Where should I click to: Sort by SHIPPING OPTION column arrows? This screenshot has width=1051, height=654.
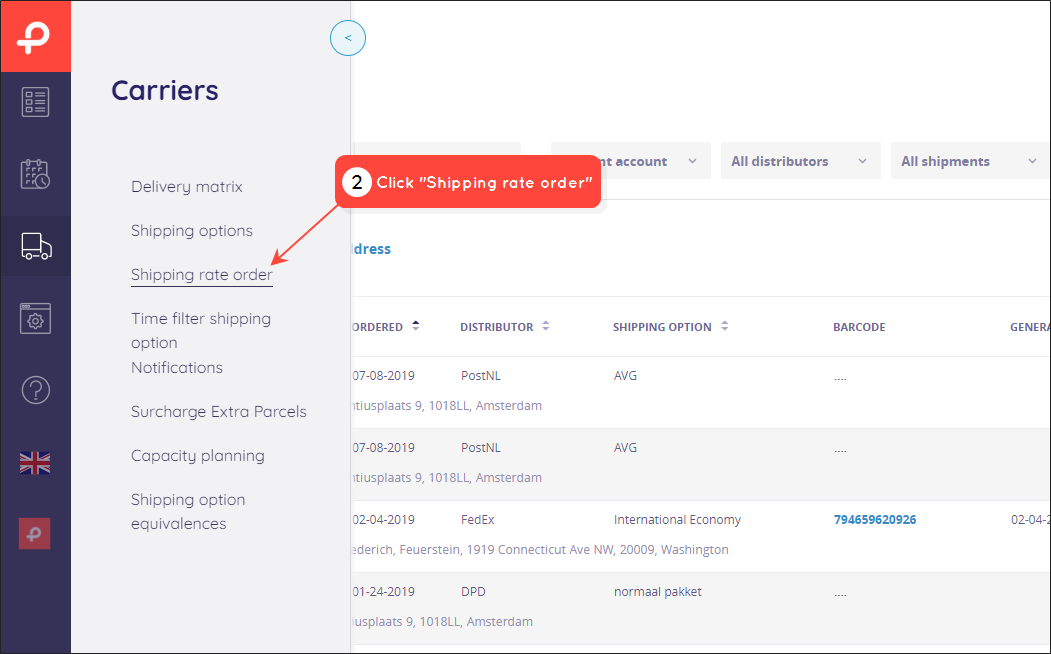click(725, 326)
